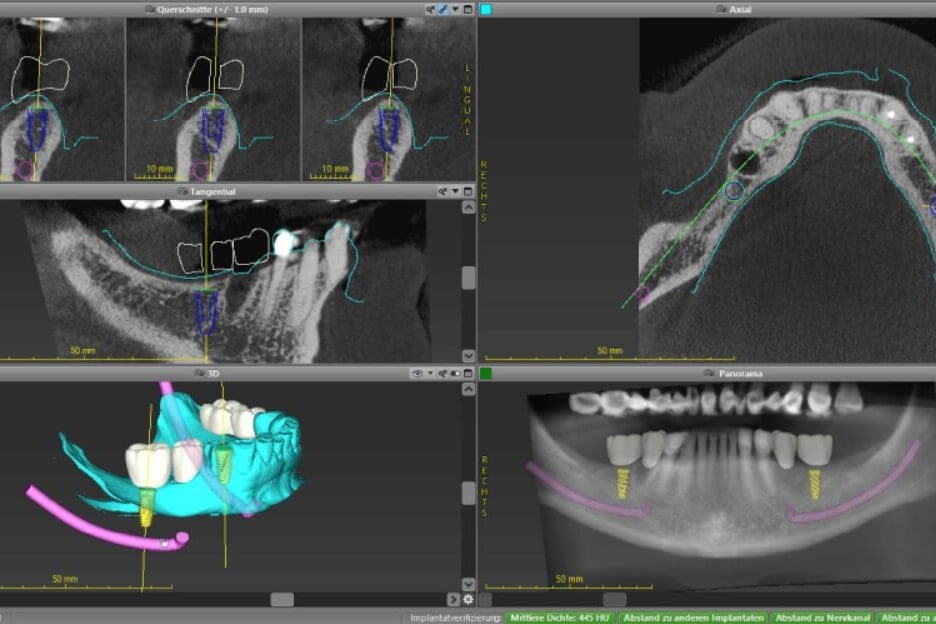The image size is (936, 624).
Task: Open 3D view settings gear
Action: point(468,599)
